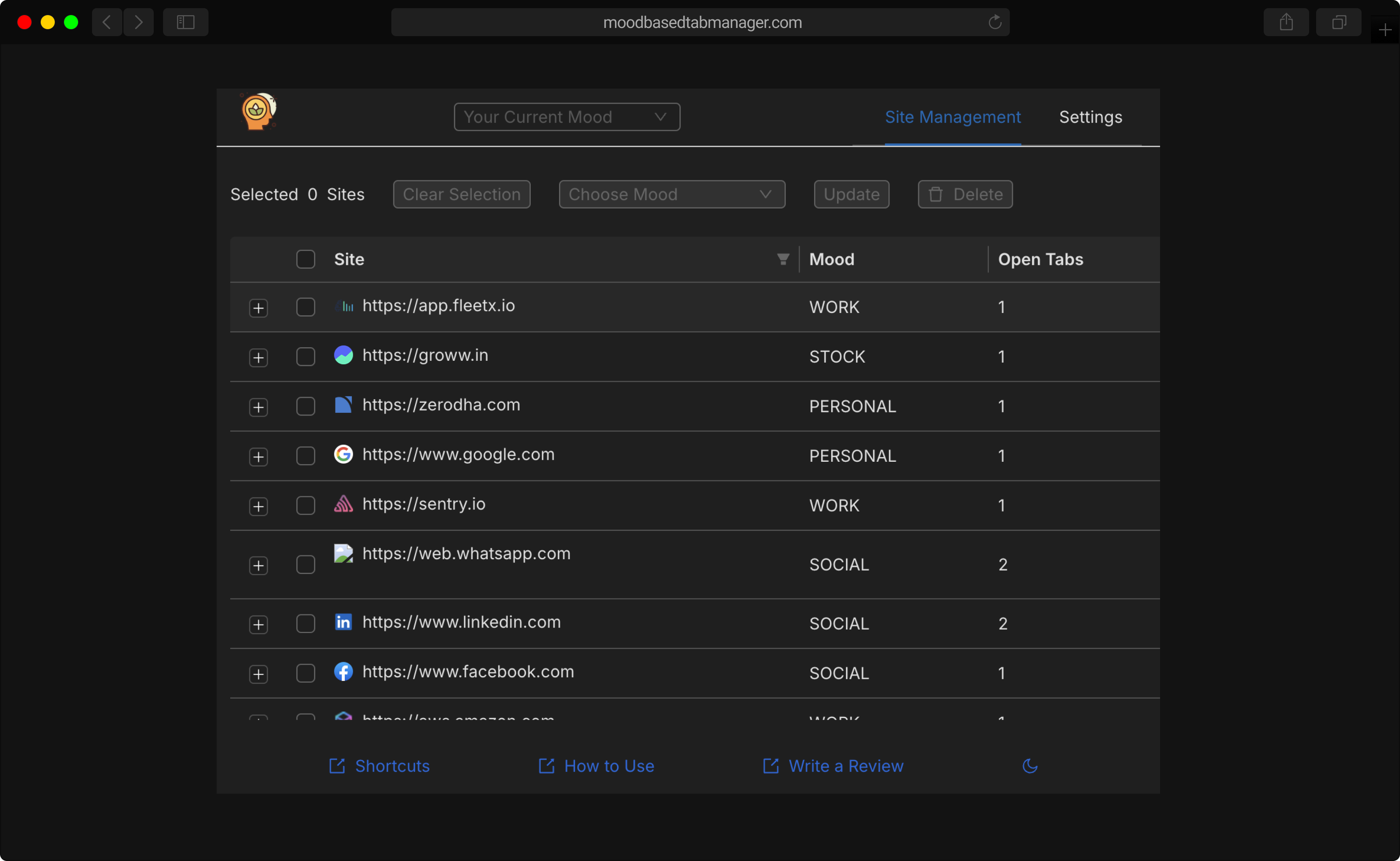Open the Your Current Mood dropdown
This screenshot has height=861, width=1400.
[x=567, y=117]
